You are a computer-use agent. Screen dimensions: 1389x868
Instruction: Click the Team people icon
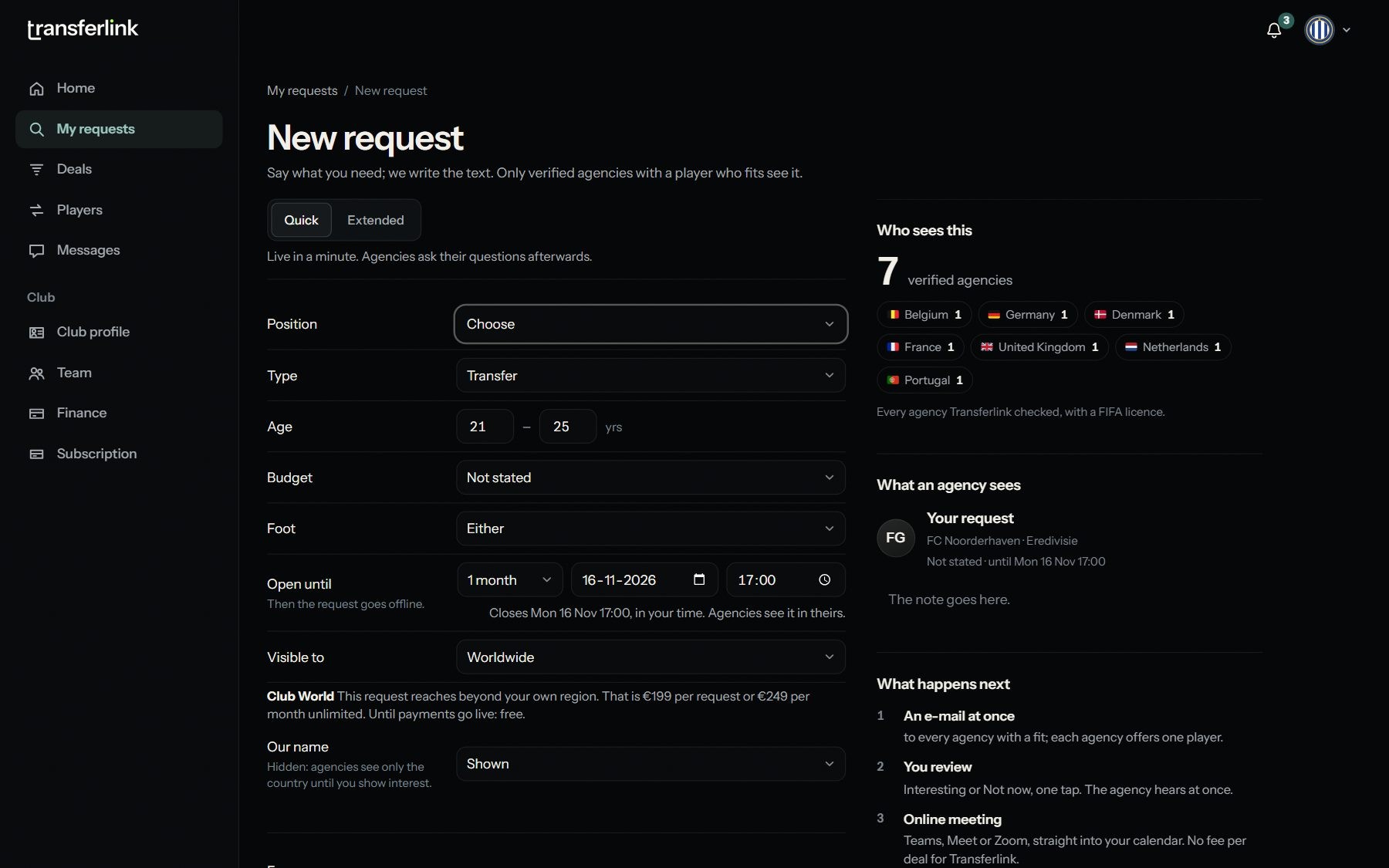(36, 373)
